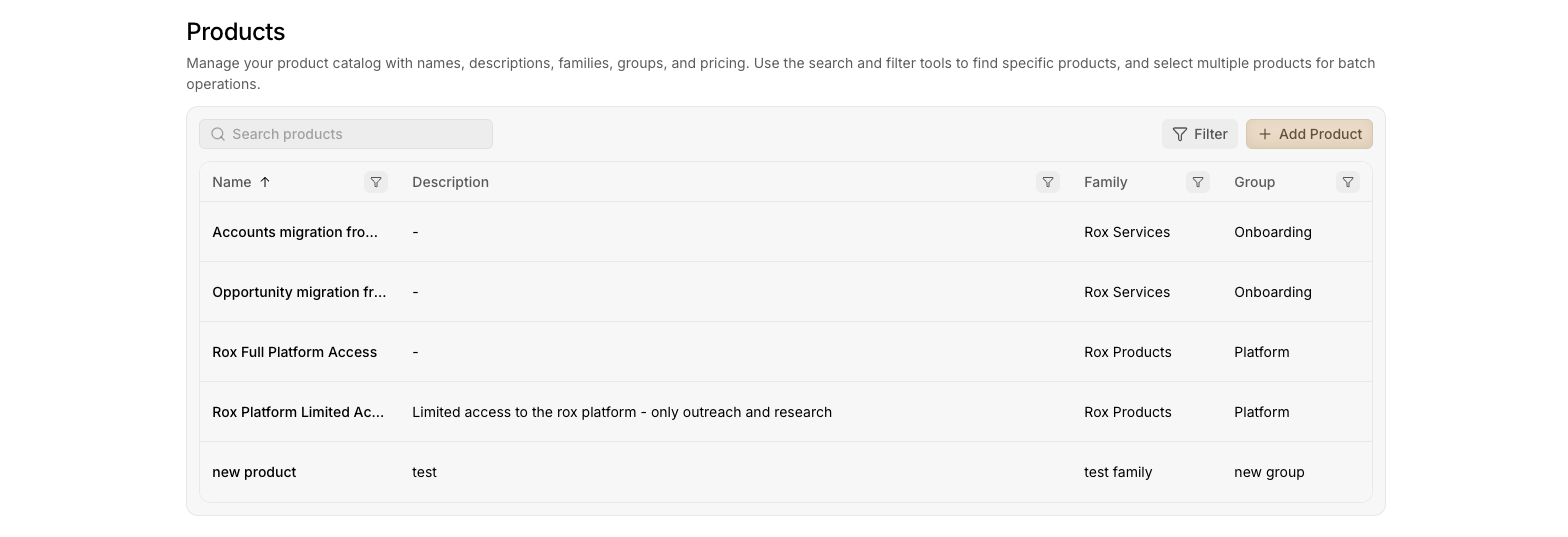Click the search magnifier icon
This screenshot has width=1568, height=537.
218,134
